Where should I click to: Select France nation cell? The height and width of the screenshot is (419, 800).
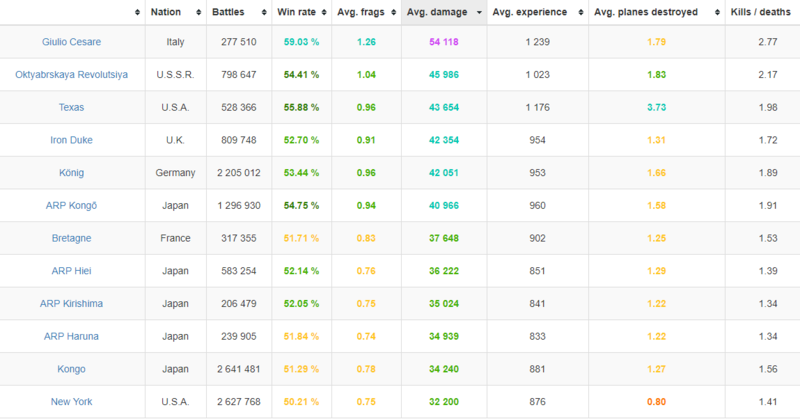[x=176, y=238]
